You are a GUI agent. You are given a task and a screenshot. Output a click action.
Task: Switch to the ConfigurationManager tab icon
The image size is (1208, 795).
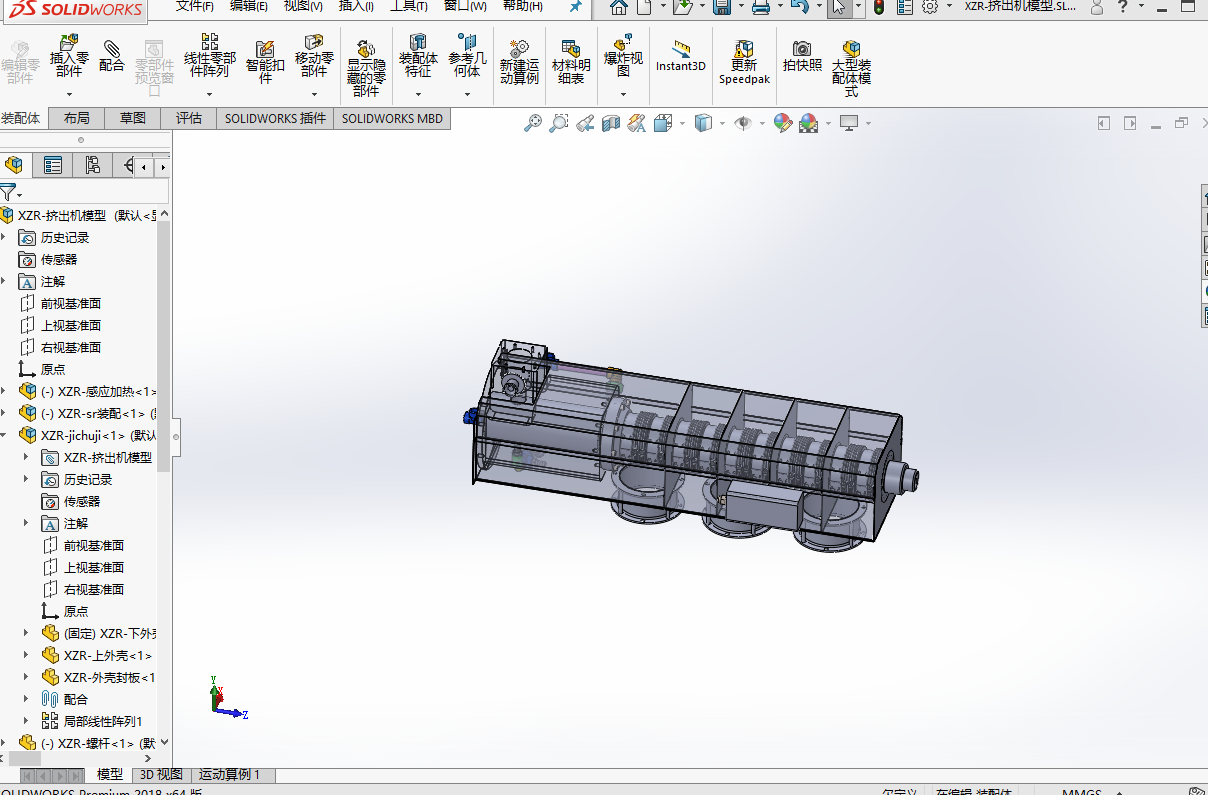92,165
